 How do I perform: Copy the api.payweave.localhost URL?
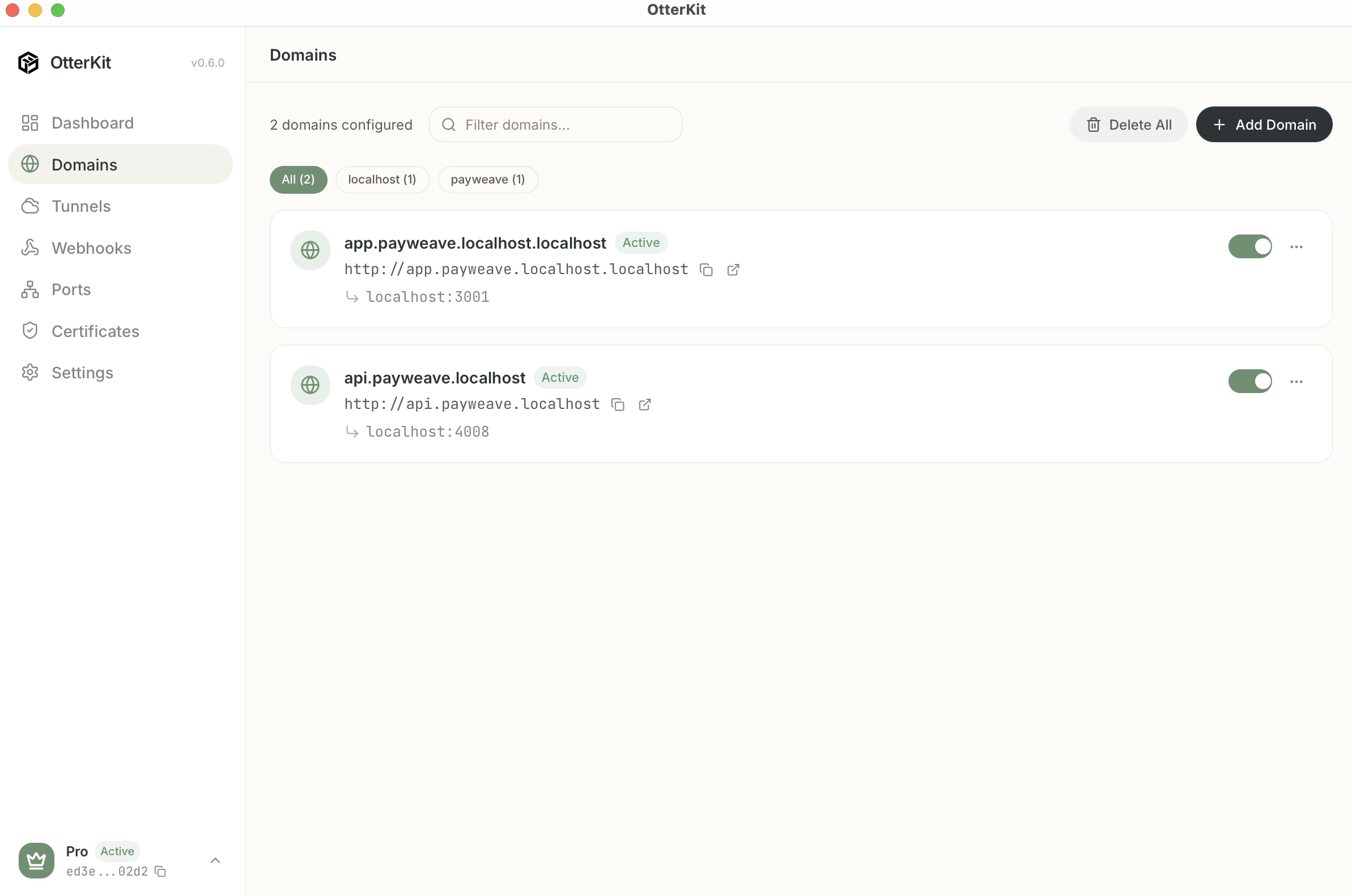point(618,404)
